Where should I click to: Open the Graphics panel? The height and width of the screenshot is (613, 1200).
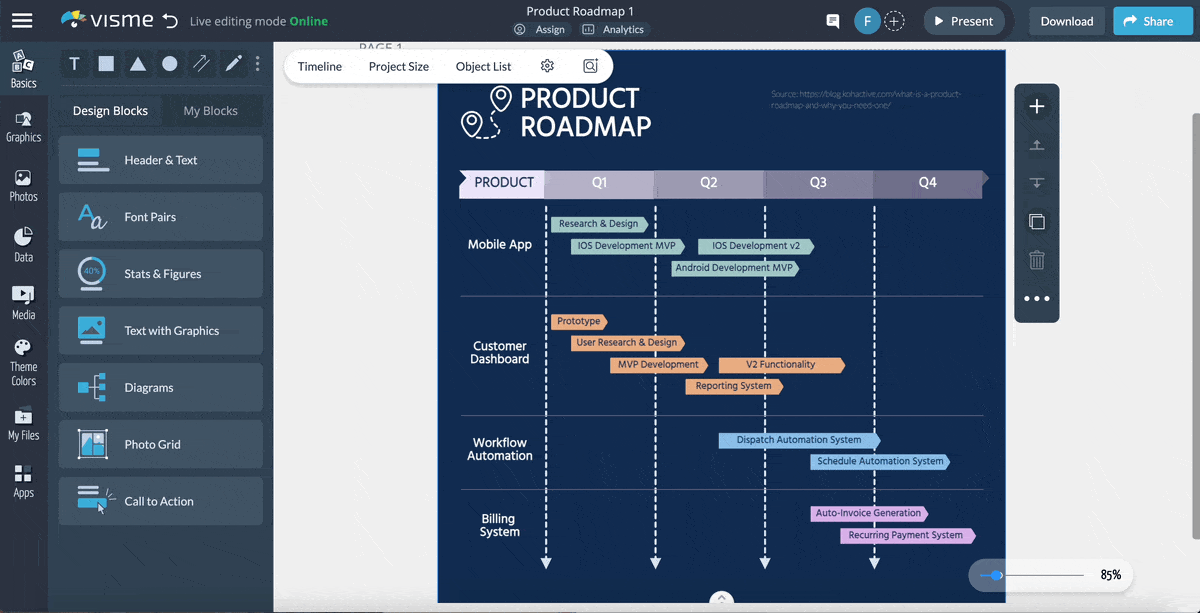tap(23, 124)
